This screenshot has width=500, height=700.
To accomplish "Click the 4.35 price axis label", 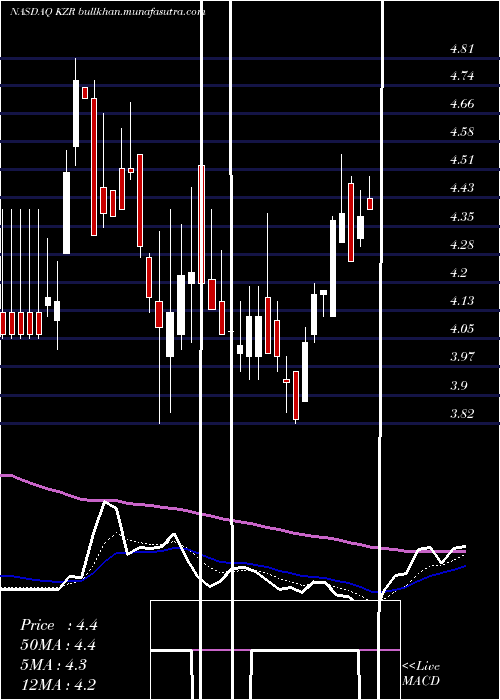I will 462,217.
